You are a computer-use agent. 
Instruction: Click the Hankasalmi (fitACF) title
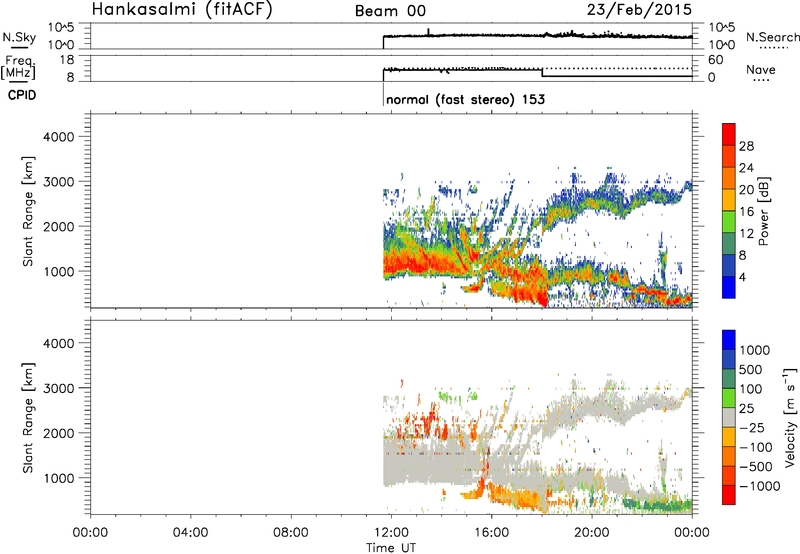tap(182, 10)
